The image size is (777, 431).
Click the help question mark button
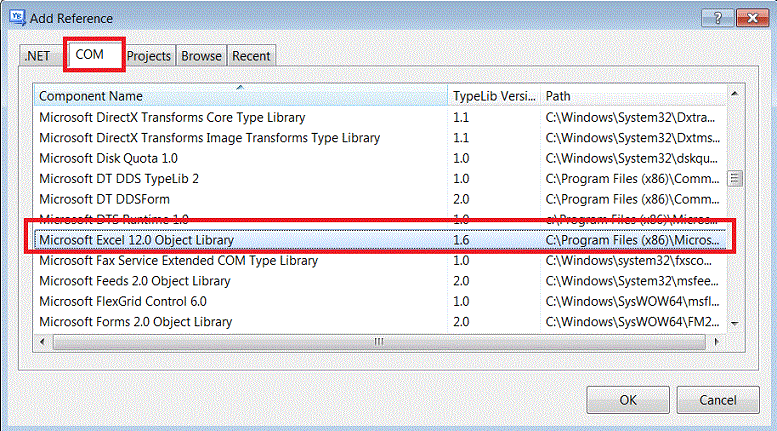click(718, 18)
